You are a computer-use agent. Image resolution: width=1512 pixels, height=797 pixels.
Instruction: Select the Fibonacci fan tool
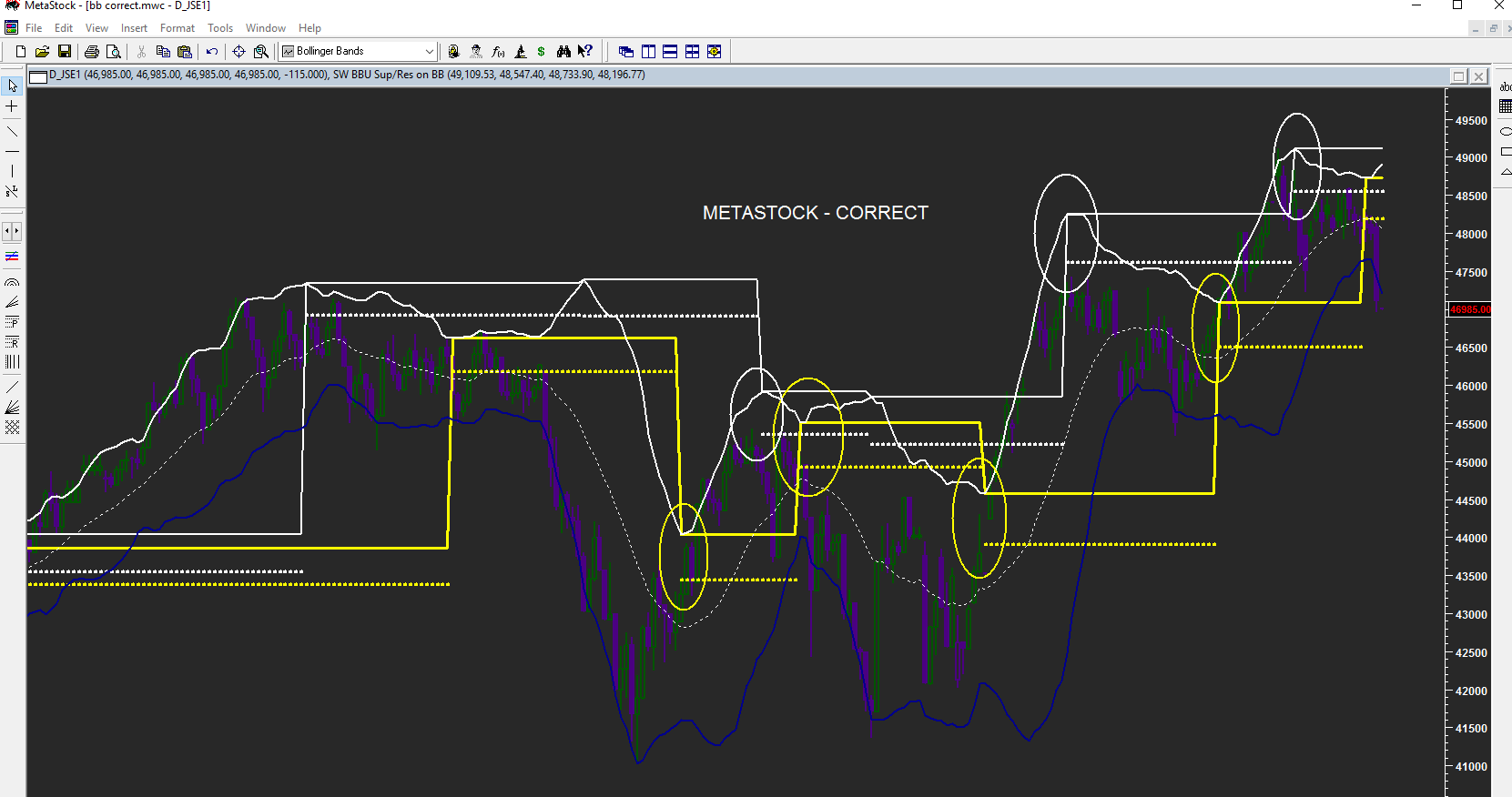click(x=12, y=302)
